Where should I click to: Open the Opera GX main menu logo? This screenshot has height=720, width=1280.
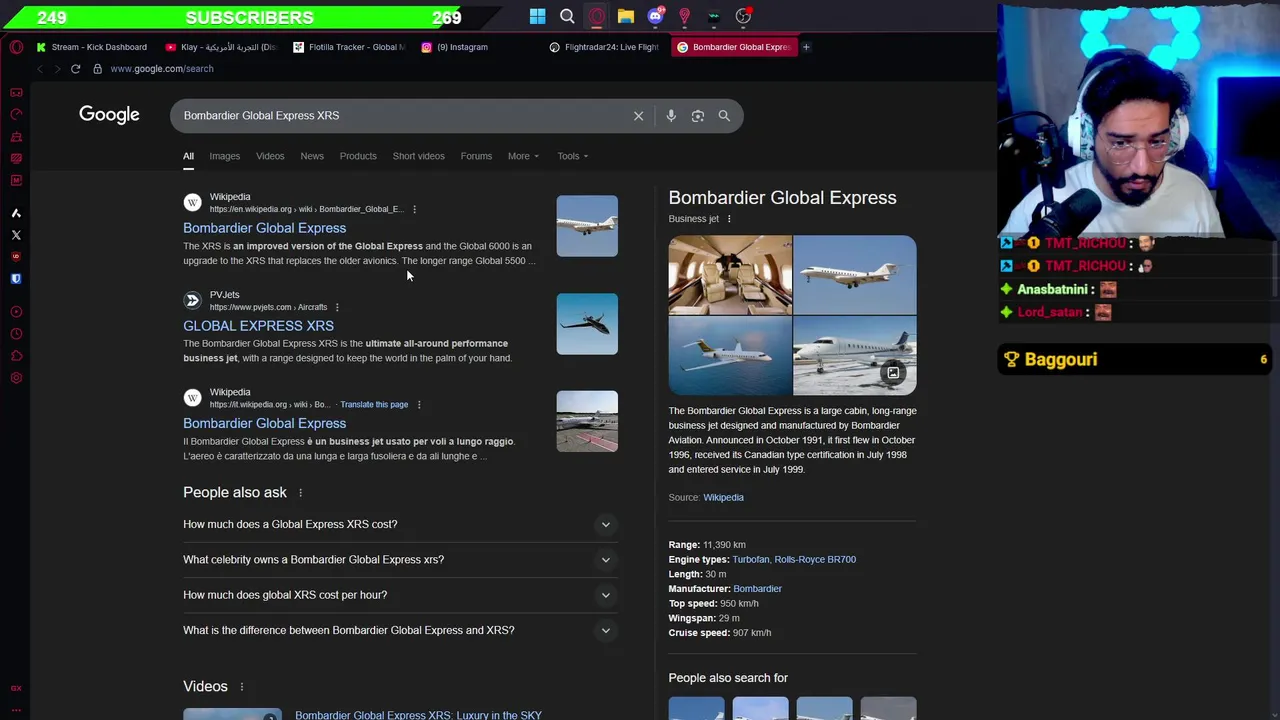coord(16,47)
